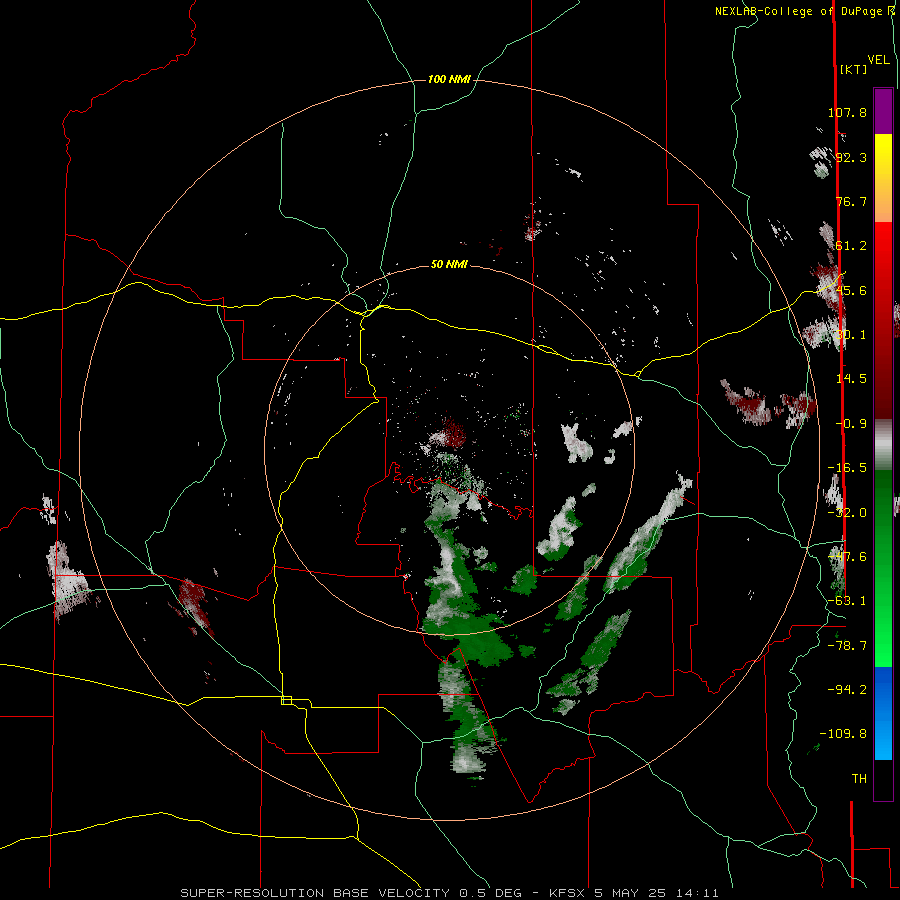Click the 61.2 velocity scale value
Image resolution: width=900 pixels, height=900 pixels.
click(x=851, y=246)
